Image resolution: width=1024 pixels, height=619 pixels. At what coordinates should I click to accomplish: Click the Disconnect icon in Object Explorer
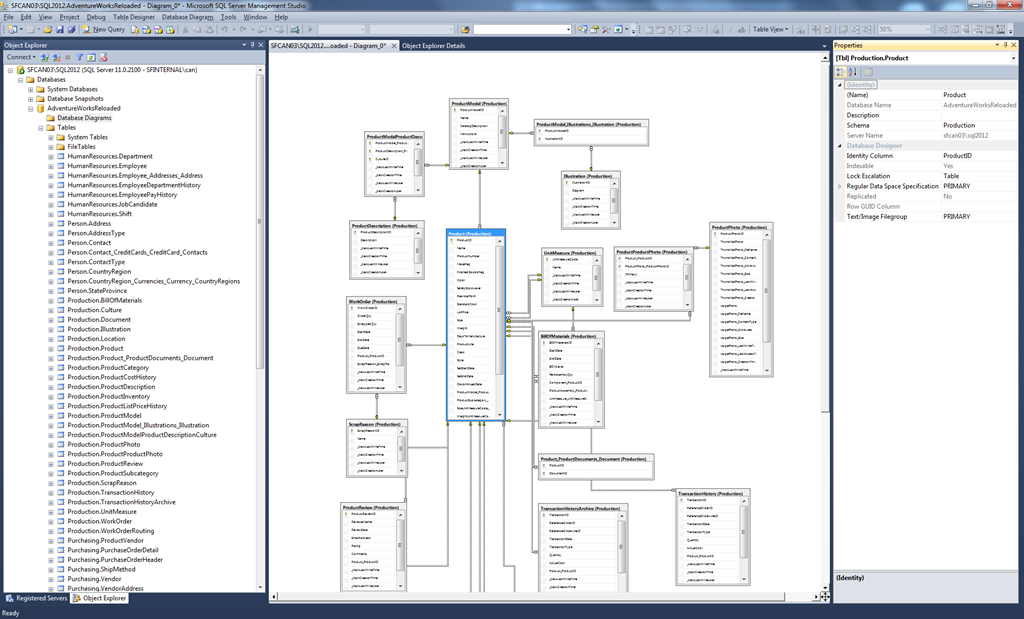pos(56,57)
